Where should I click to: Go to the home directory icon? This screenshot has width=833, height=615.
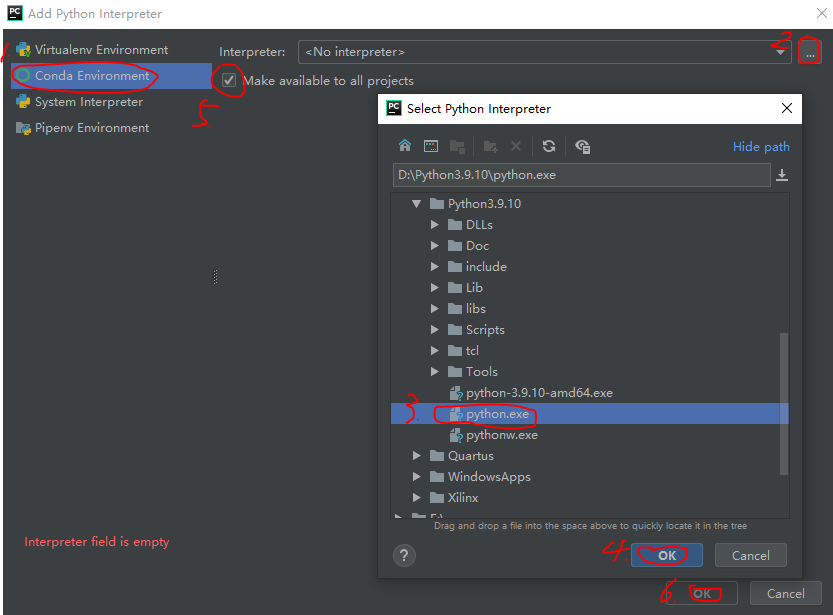[405, 146]
